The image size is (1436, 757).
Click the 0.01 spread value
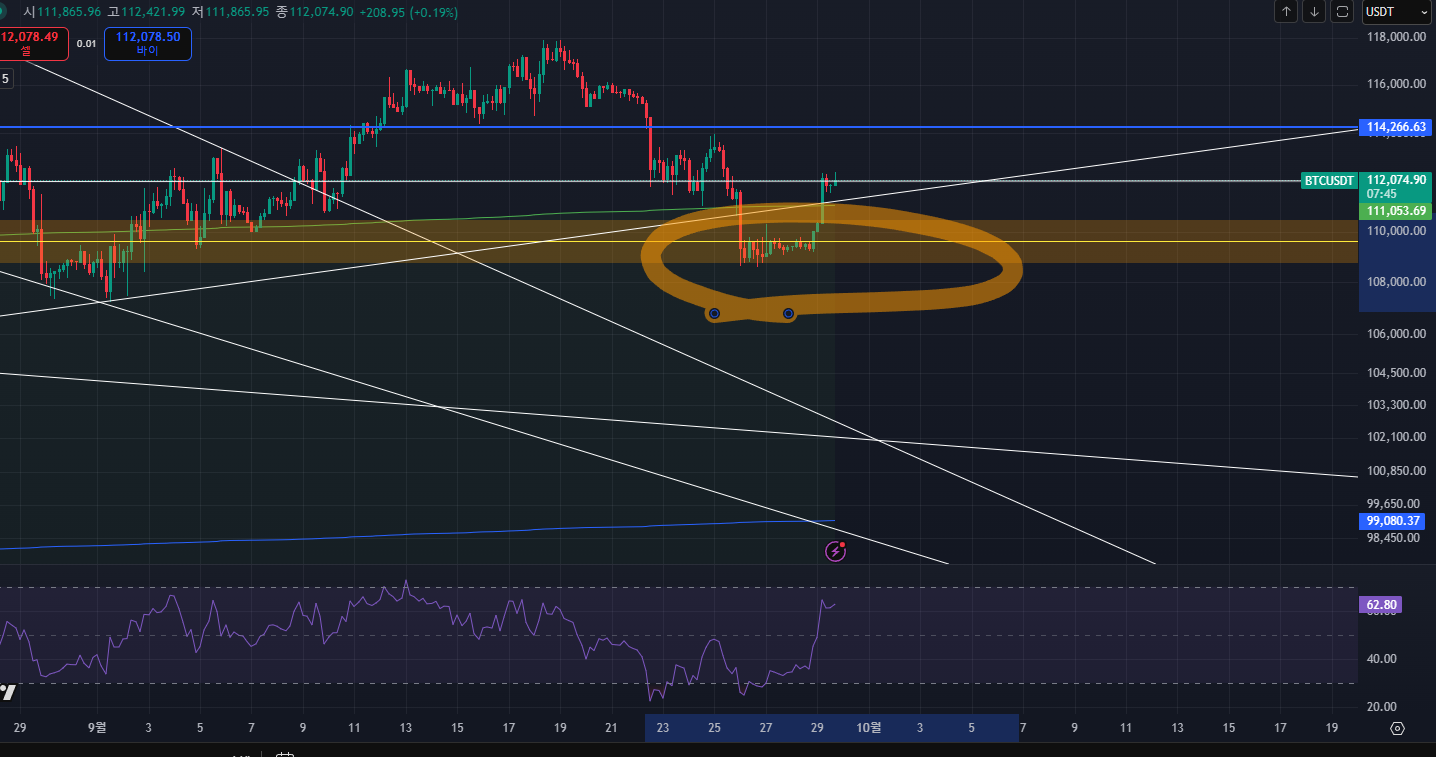(87, 44)
